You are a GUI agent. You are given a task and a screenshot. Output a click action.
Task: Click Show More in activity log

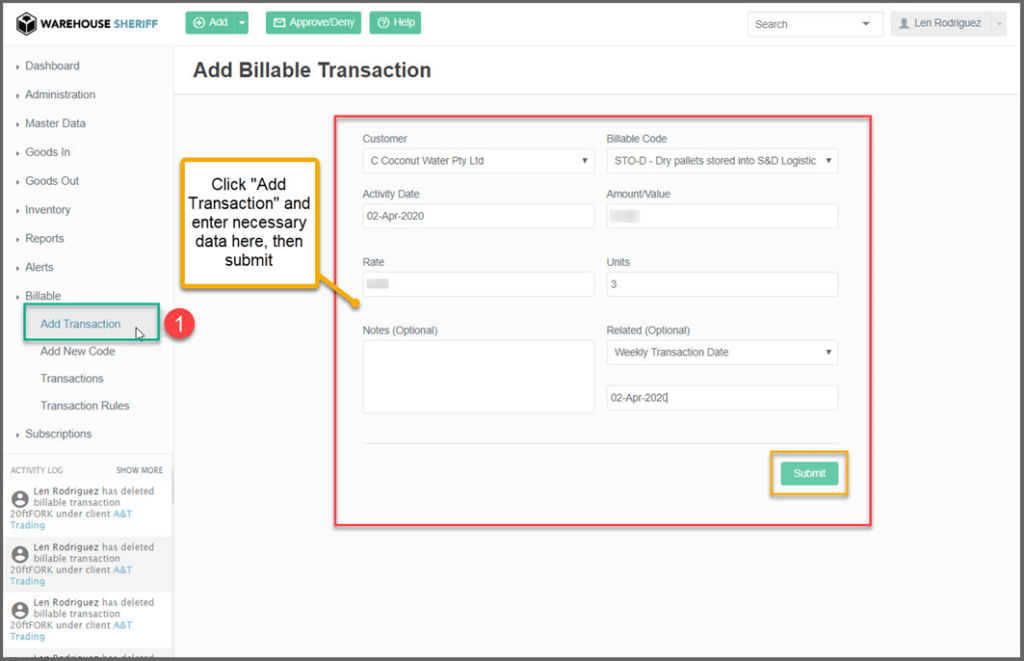coord(139,470)
